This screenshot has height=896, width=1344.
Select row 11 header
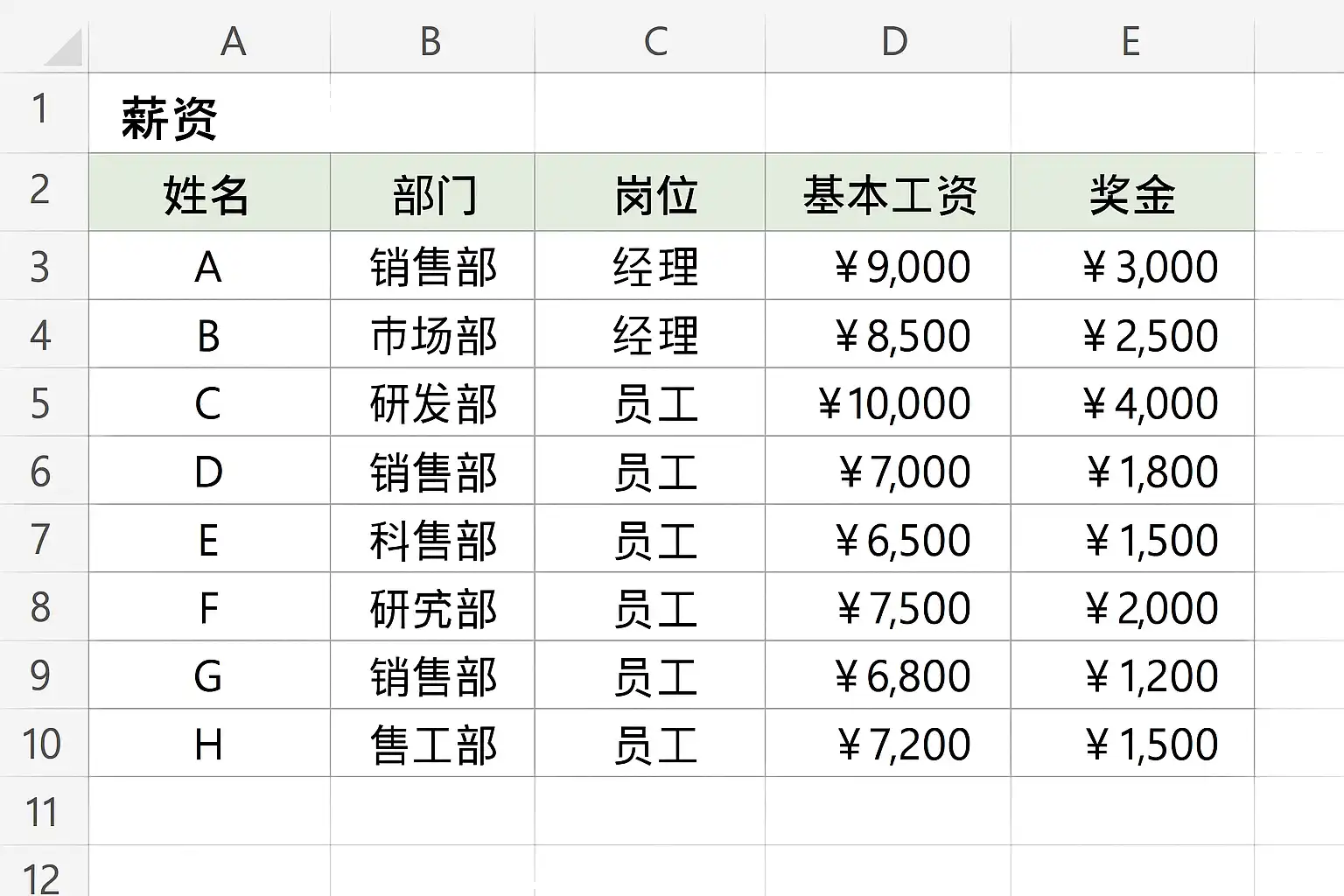40,811
